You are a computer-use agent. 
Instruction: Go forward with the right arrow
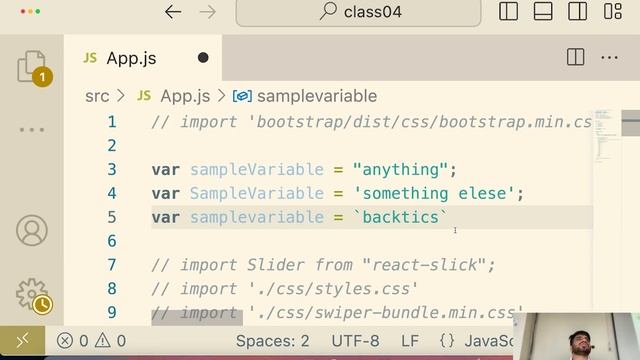[208, 12]
